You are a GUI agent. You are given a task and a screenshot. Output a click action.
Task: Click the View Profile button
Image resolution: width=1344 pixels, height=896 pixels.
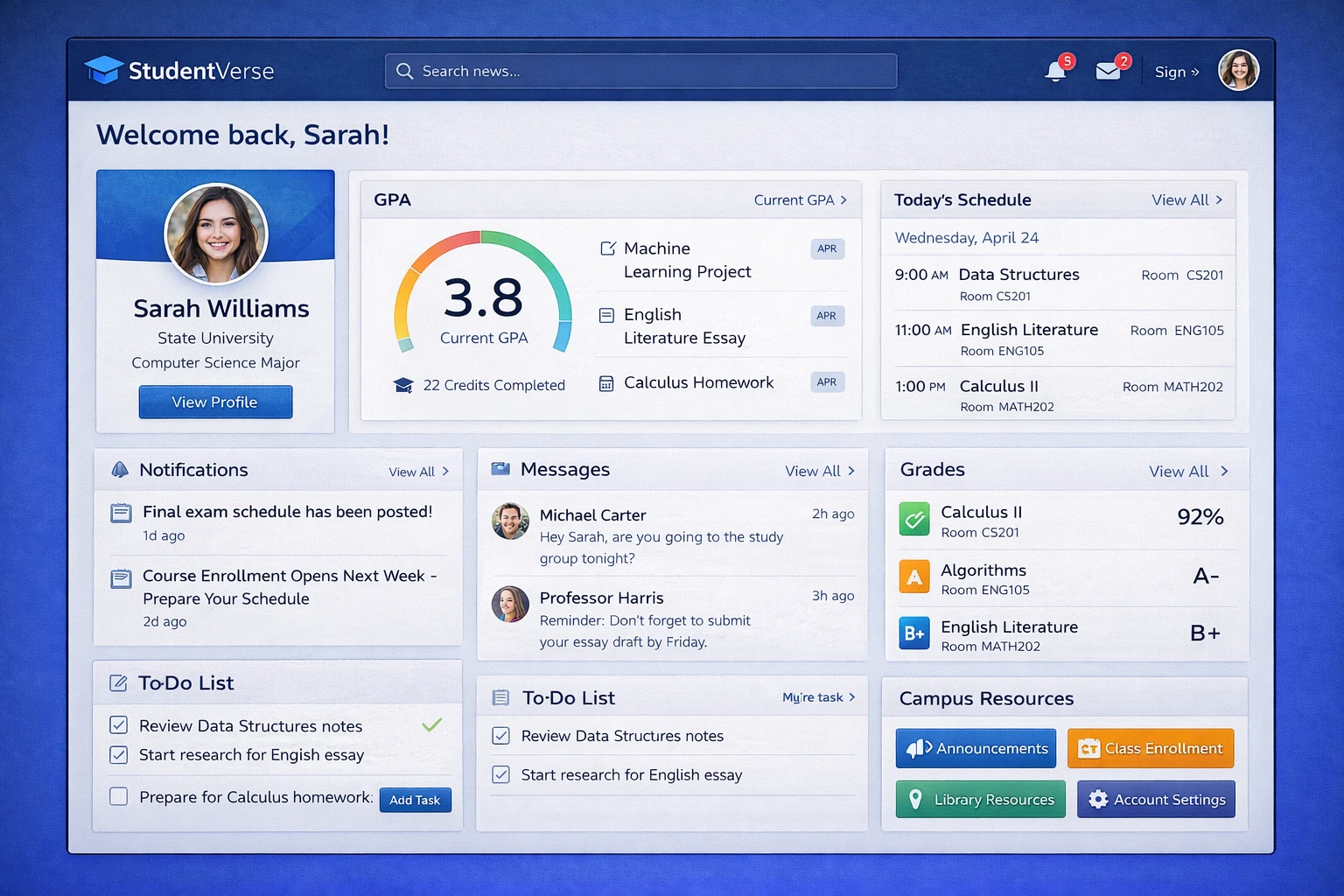coord(215,402)
